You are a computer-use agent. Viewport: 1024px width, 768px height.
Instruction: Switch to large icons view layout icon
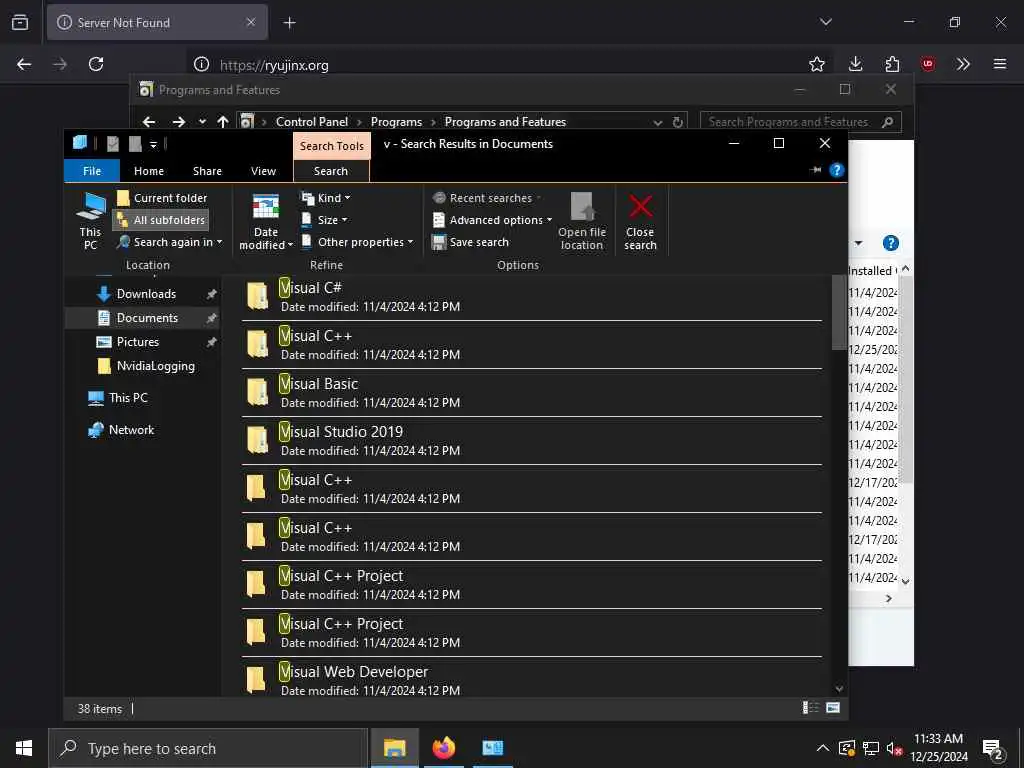833,708
